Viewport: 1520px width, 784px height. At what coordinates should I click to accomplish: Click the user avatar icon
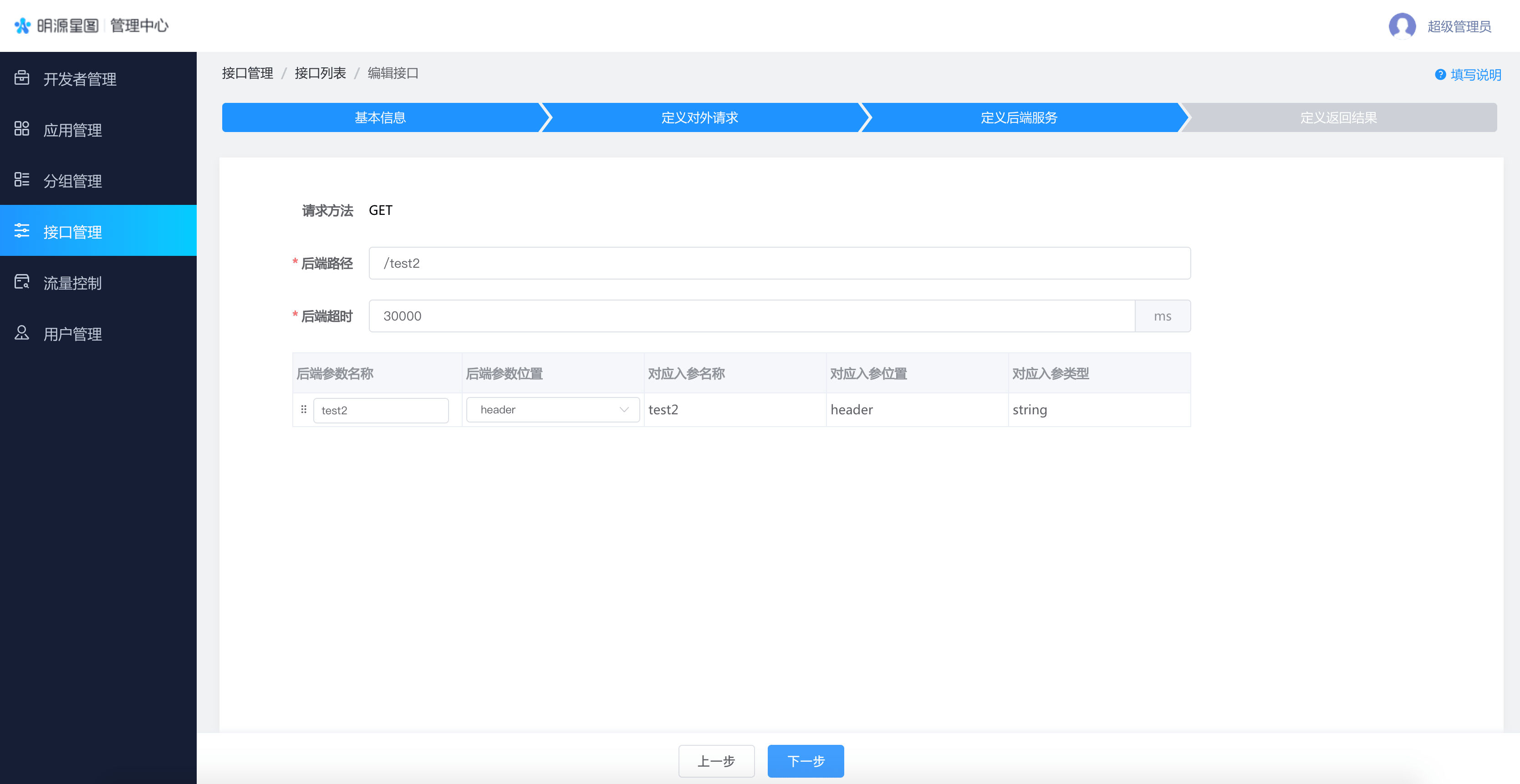1402,26
